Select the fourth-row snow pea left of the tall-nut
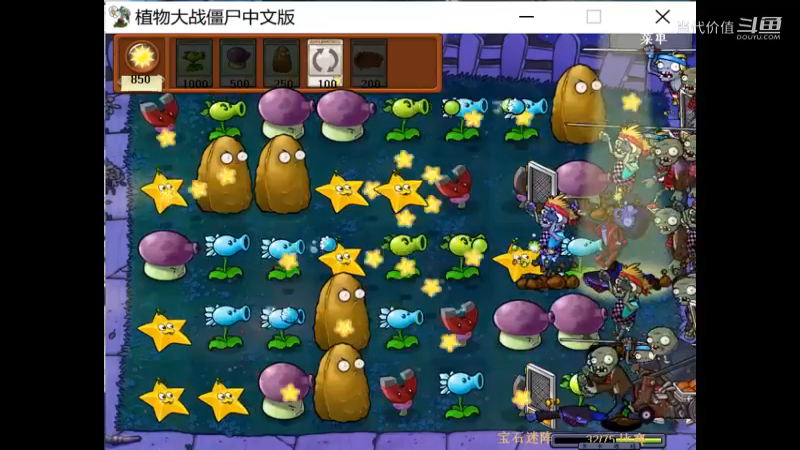800x450 pixels. coord(284,328)
